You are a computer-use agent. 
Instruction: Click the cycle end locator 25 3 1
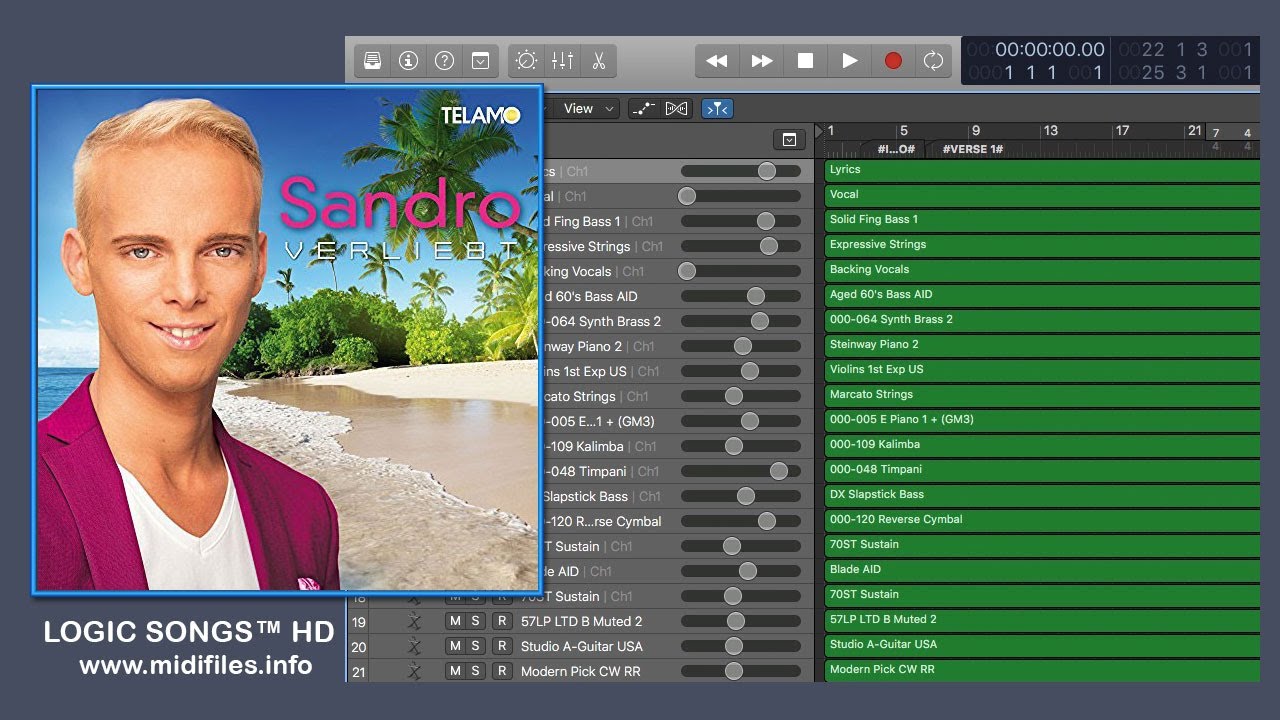click(x=1195, y=72)
